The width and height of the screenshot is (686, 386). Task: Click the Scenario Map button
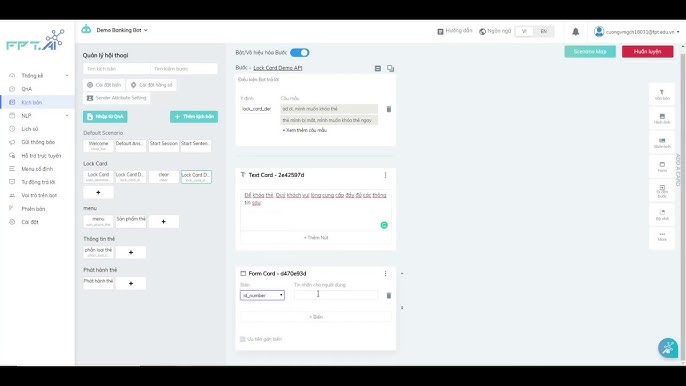pos(590,52)
